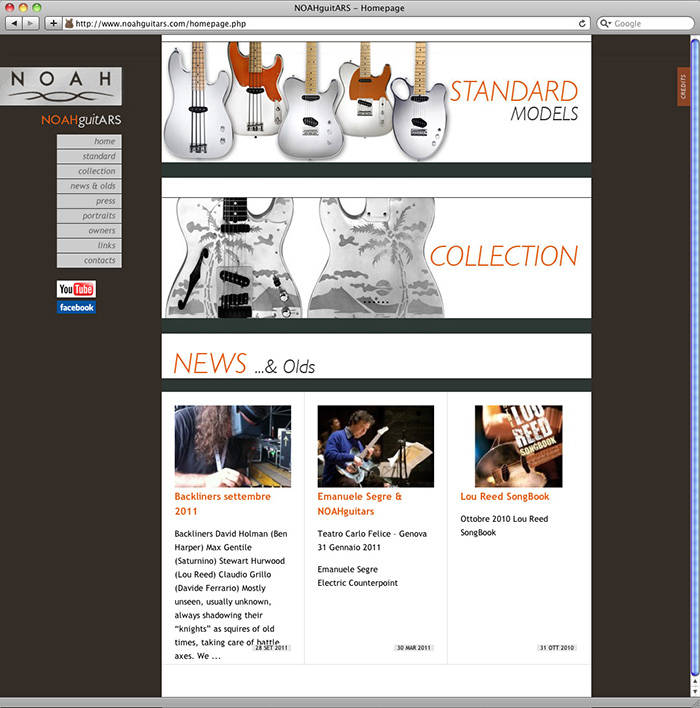700x708 pixels.
Task: Click the window title NOAHguitARS - Homepage
Action: [x=349, y=8]
